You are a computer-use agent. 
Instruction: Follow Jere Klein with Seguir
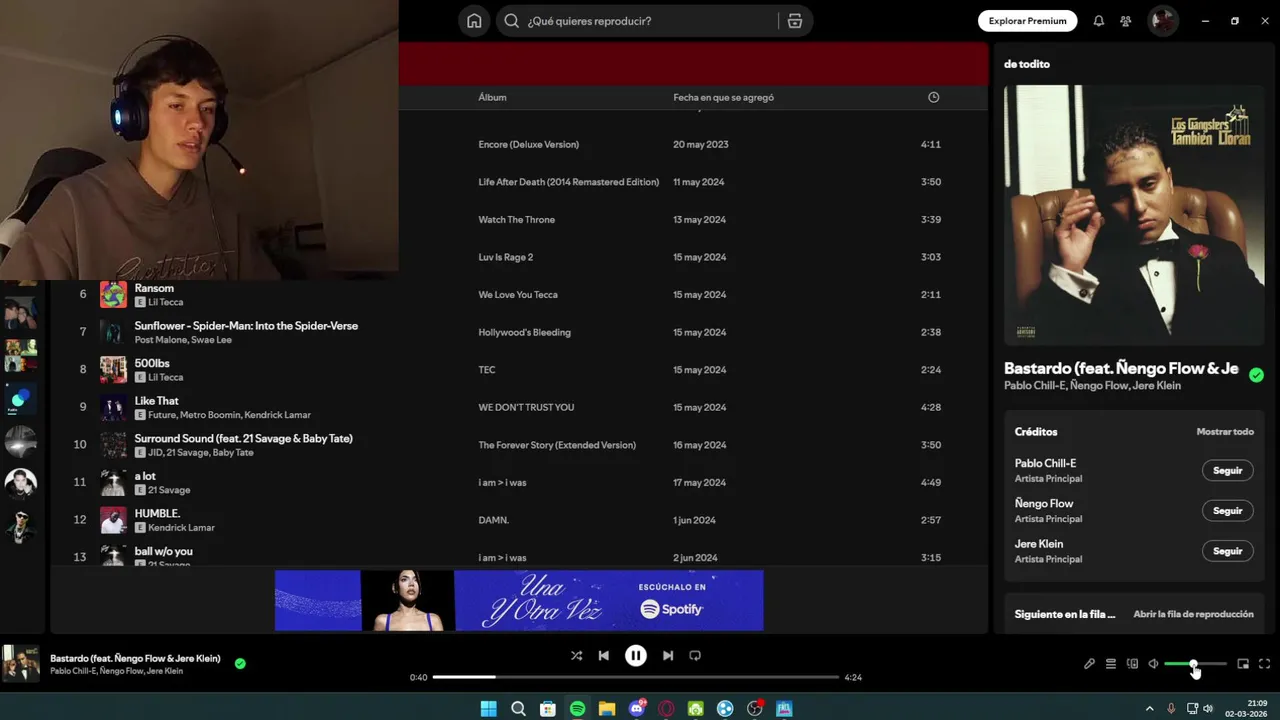tap(1227, 551)
